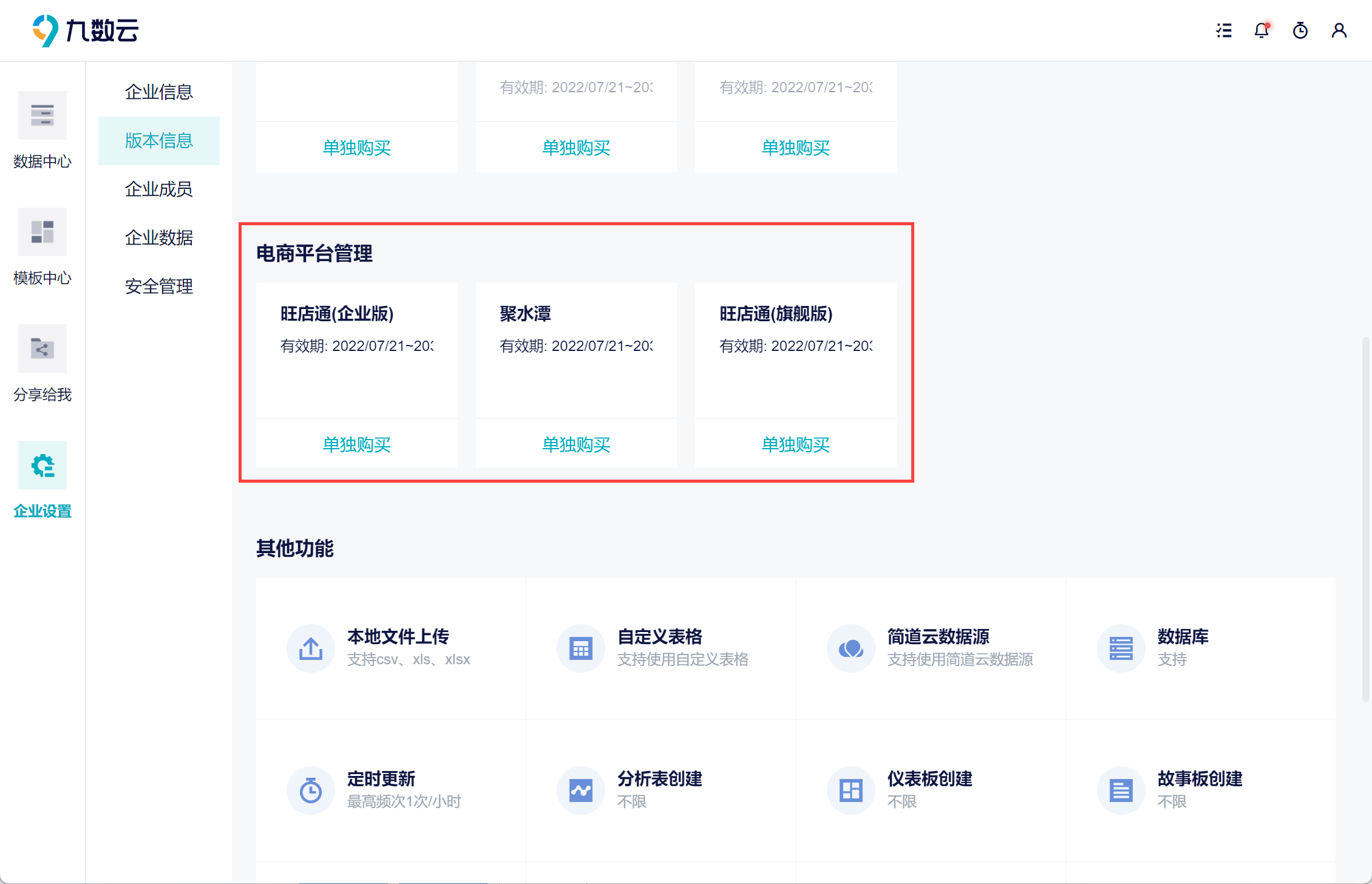Select the 版本信息 menu item
The image size is (1372, 884).
pyautogui.click(x=158, y=140)
